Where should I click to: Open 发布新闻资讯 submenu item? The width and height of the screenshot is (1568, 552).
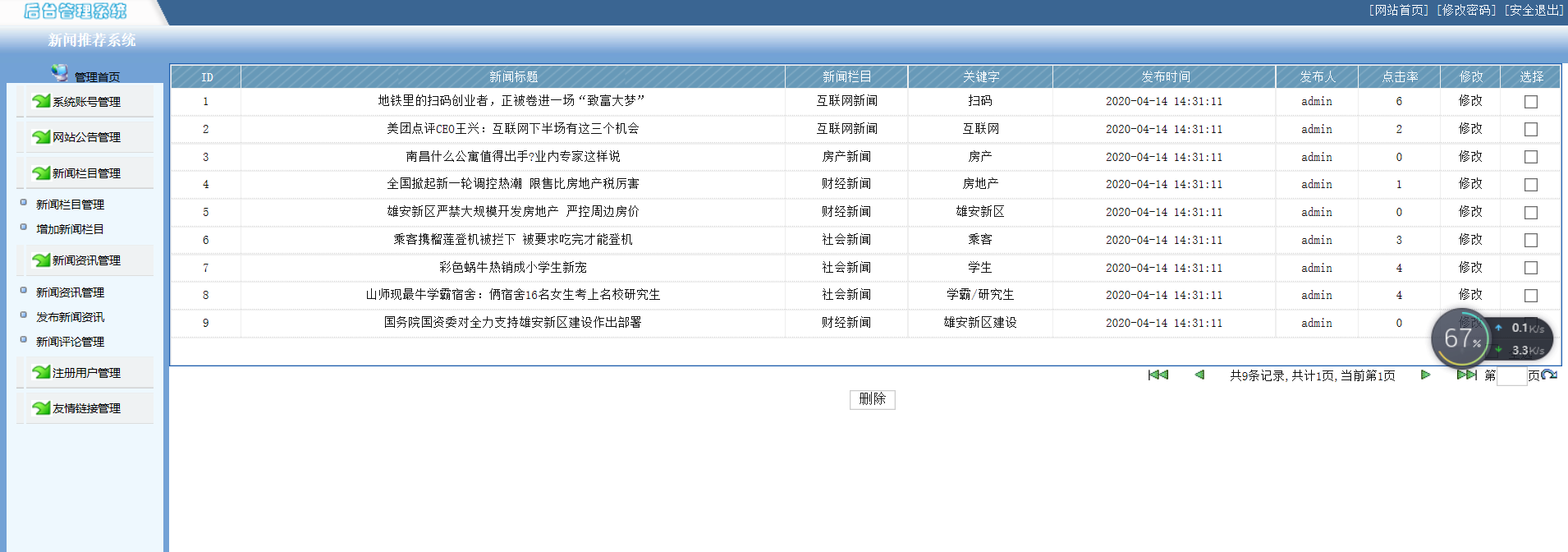(70, 317)
